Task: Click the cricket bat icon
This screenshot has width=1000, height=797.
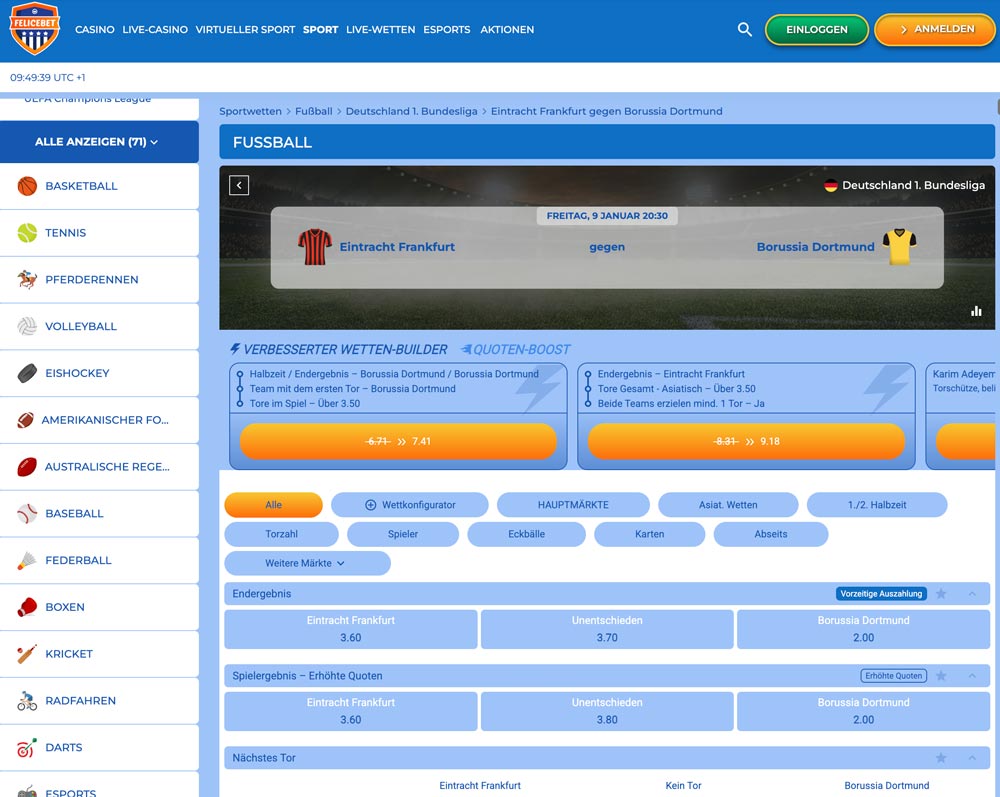Action: point(27,654)
